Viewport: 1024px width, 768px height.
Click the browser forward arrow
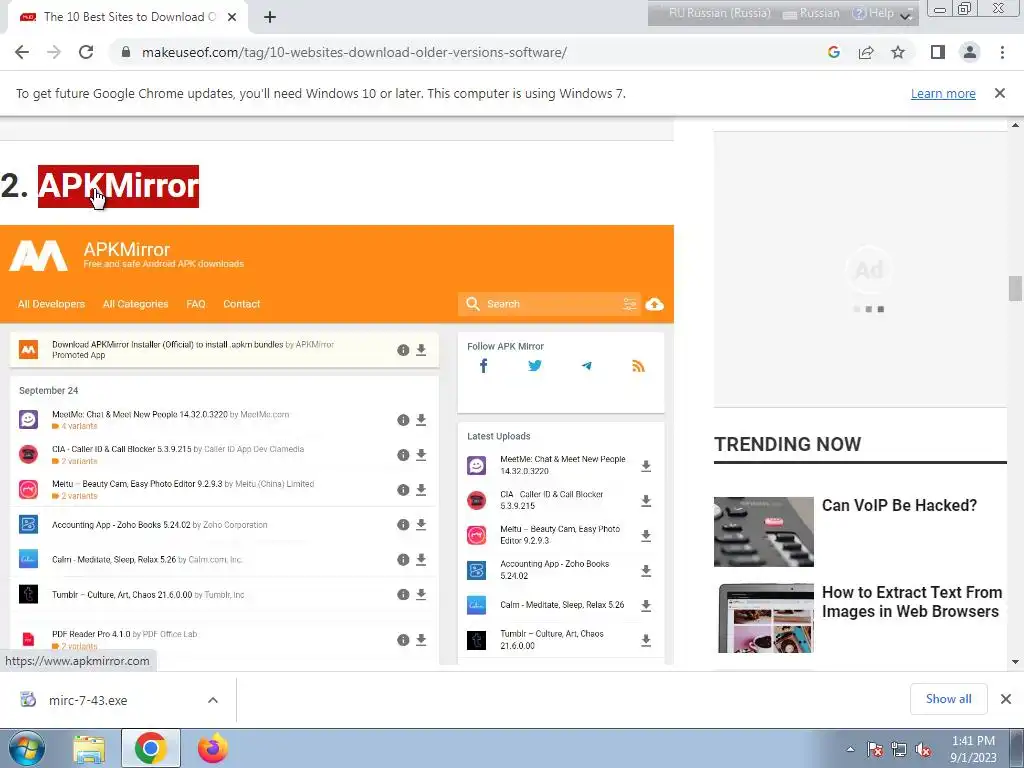[54, 52]
